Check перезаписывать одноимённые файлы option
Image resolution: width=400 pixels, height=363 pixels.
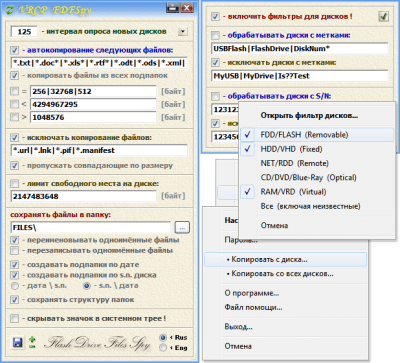pos(14,250)
